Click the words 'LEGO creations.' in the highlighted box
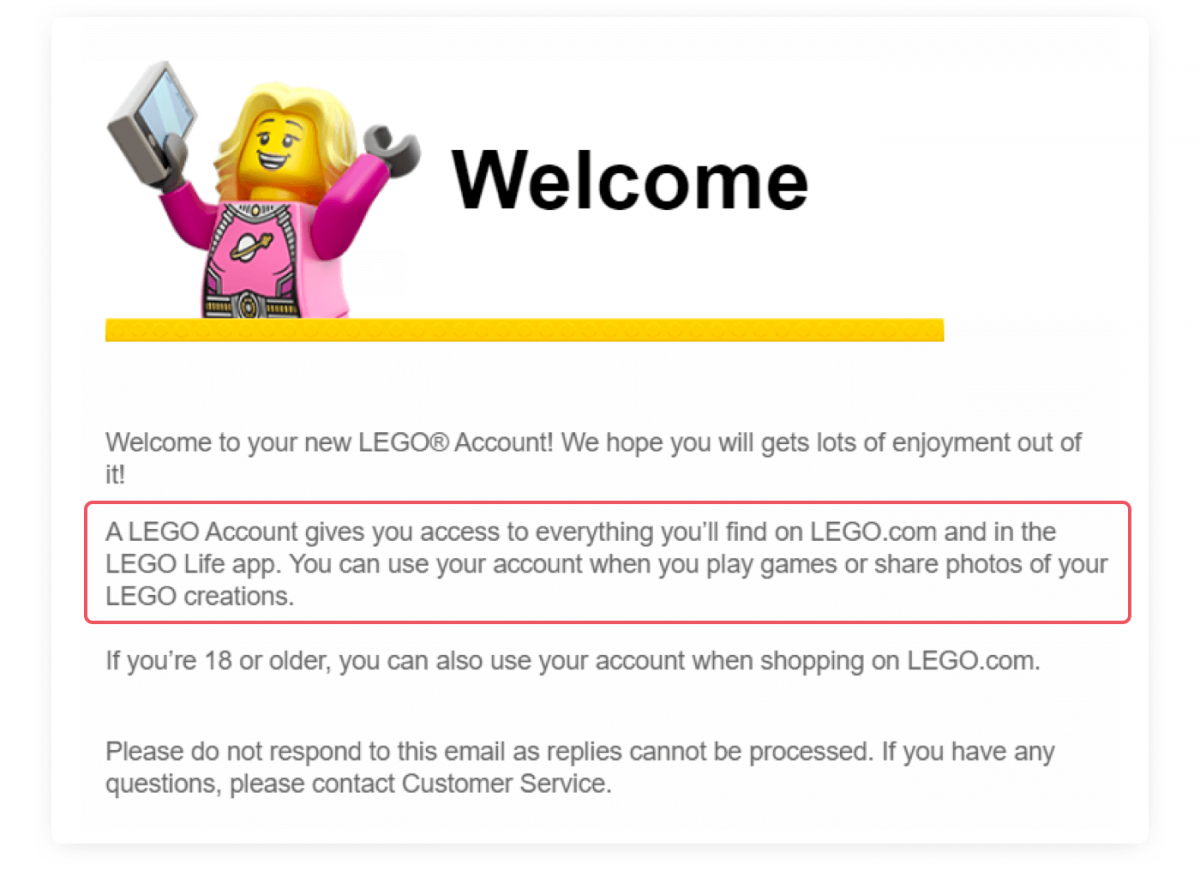Screen dimensions: 1200x871 [201, 597]
